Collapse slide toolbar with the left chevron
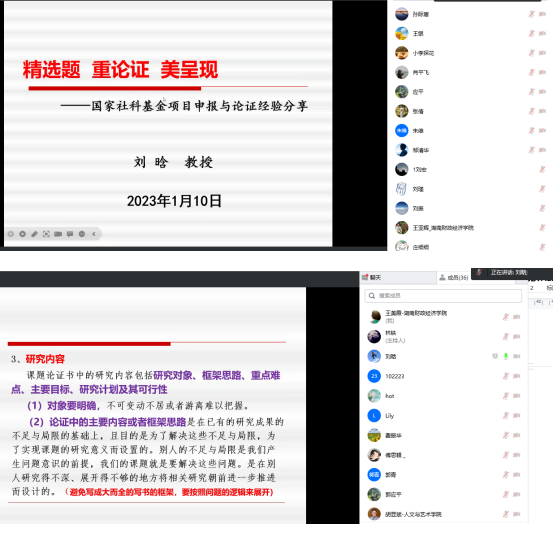Image resolution: width=557 pixels, height=534 pixels. coord(94,234)
